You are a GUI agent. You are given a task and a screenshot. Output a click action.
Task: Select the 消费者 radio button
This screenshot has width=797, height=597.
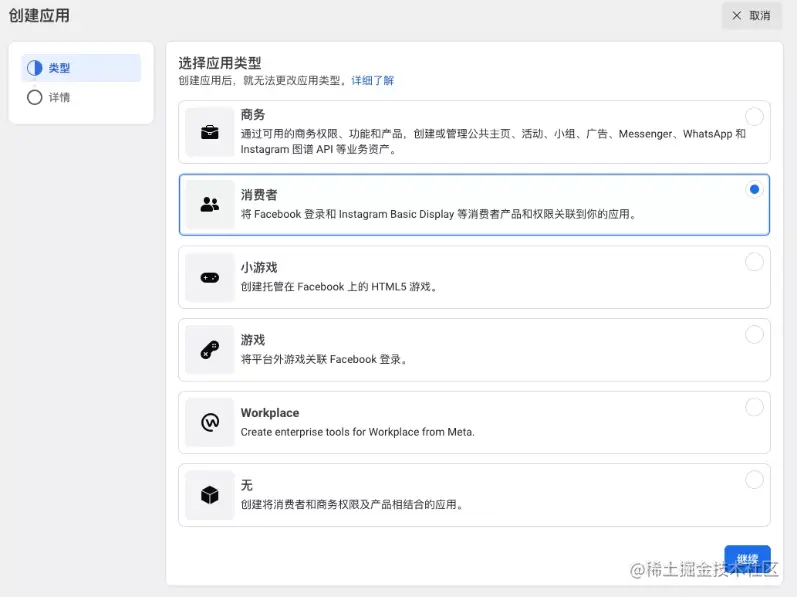pos(754,190)
